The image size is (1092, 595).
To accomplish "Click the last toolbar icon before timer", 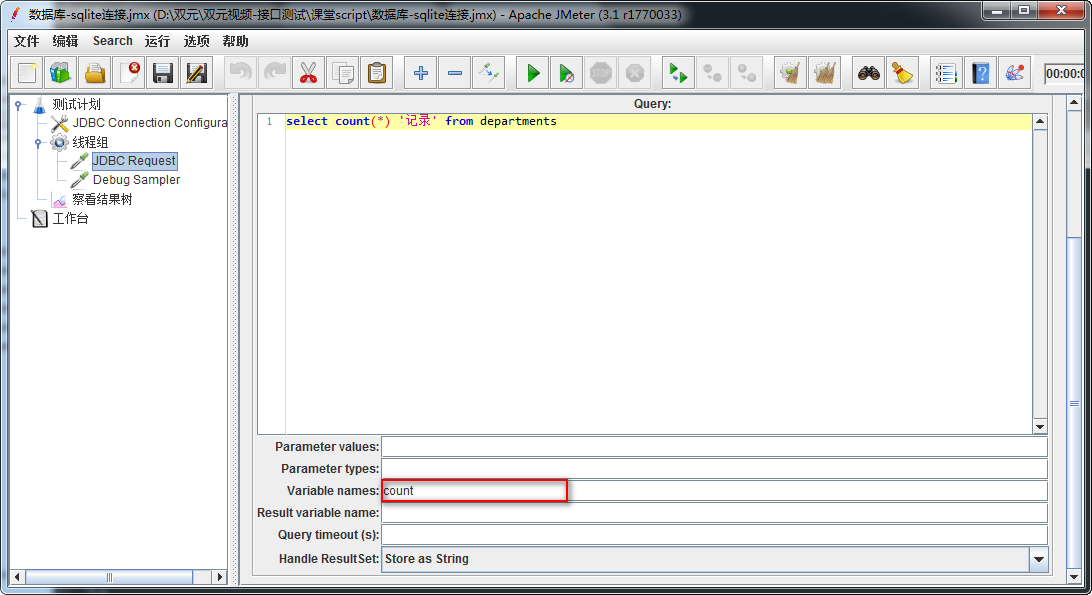I will click(x=1015, y=73).
